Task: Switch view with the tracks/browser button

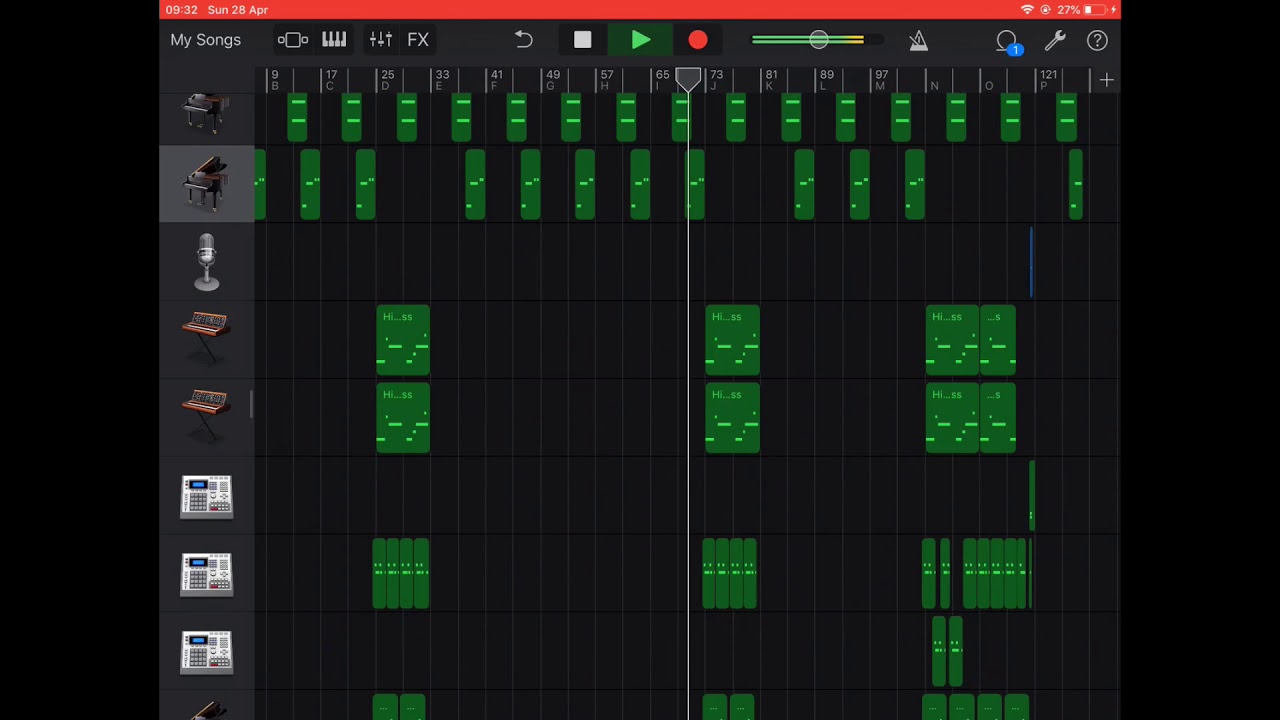Action: pos(293,40)
